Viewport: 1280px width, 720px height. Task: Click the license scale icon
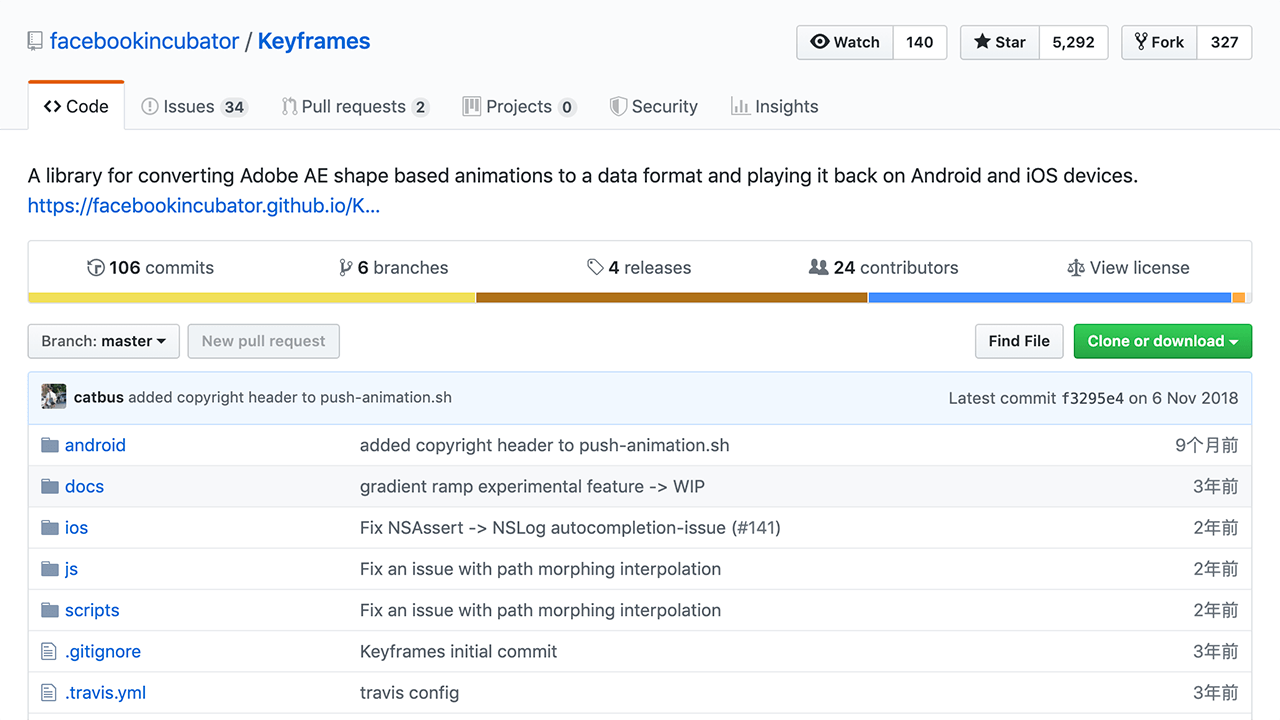pos(1076,267)
